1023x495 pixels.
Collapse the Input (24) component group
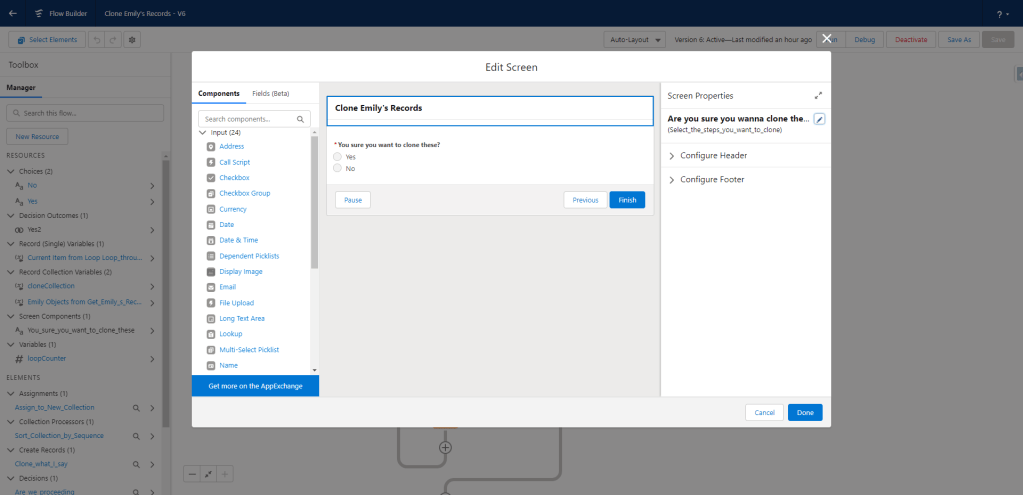(x=202, y=132)
